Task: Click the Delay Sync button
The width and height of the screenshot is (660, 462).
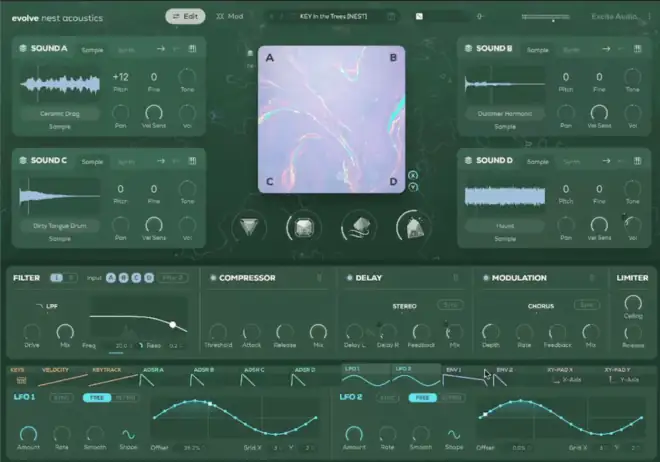Action: (x=450, y=305)
